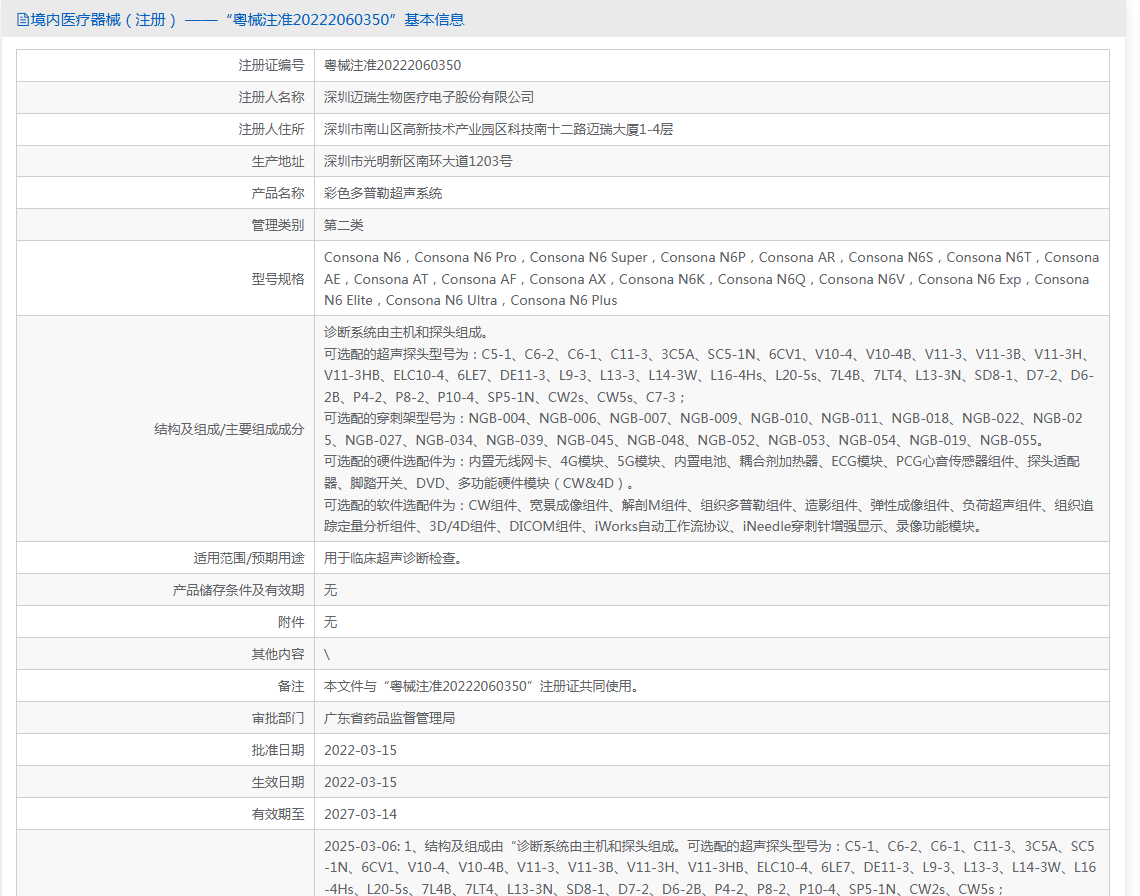Click the 批准日期 label
Image resolution: width=1140 pixels, height=896 pixels.
pos(278,751)
